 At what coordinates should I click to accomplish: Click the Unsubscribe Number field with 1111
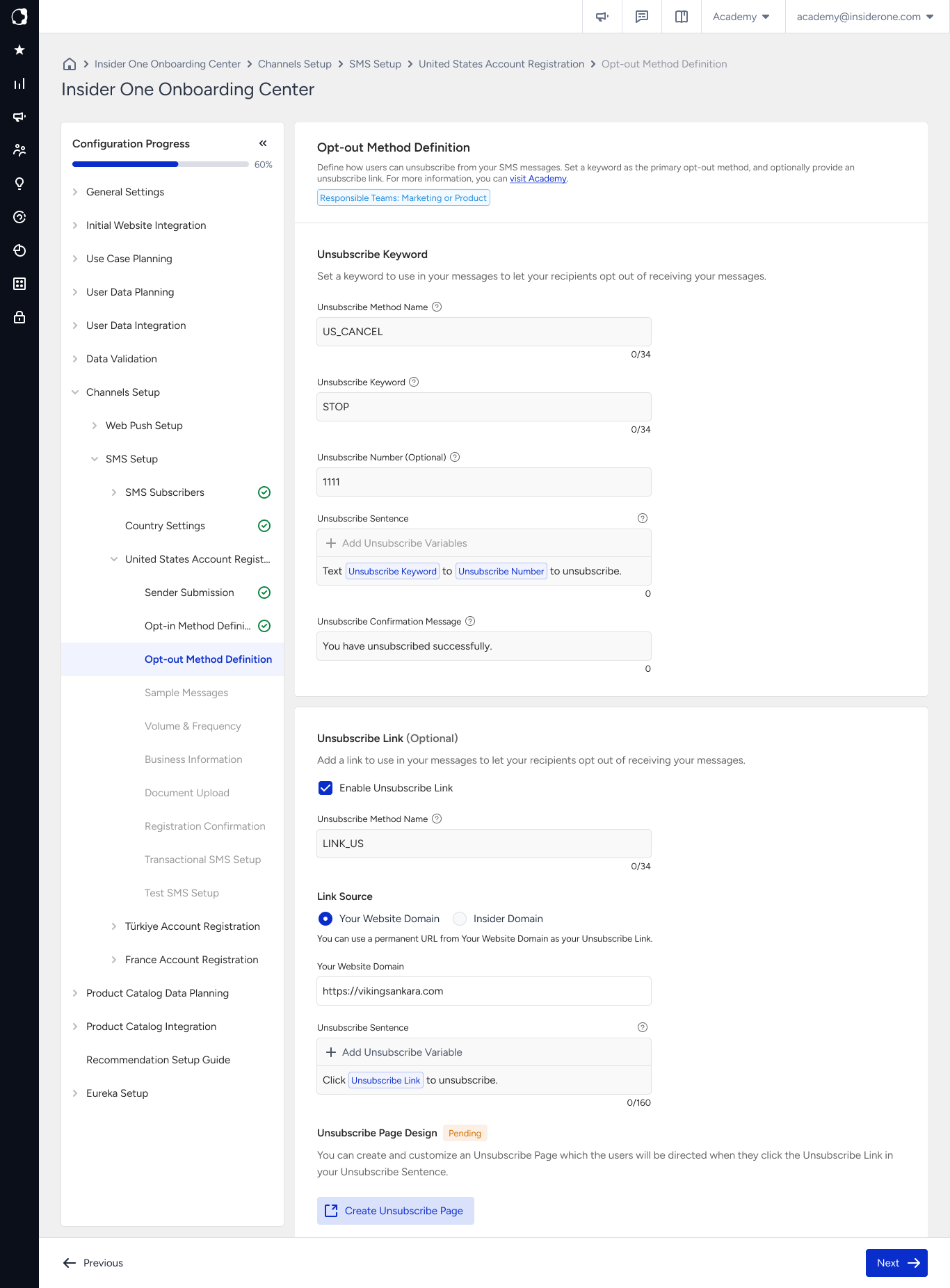484,482
